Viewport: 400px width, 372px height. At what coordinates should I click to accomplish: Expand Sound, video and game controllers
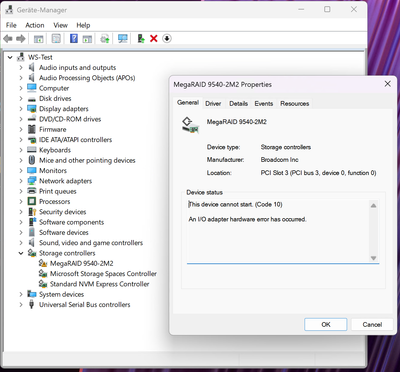click(21, 243)
